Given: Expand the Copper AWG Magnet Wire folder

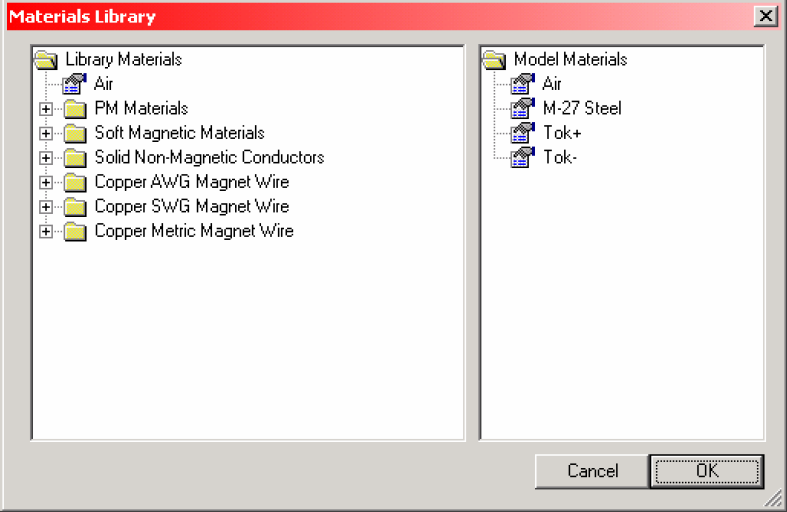Looking at the screenshot, I should pos(46,183).
